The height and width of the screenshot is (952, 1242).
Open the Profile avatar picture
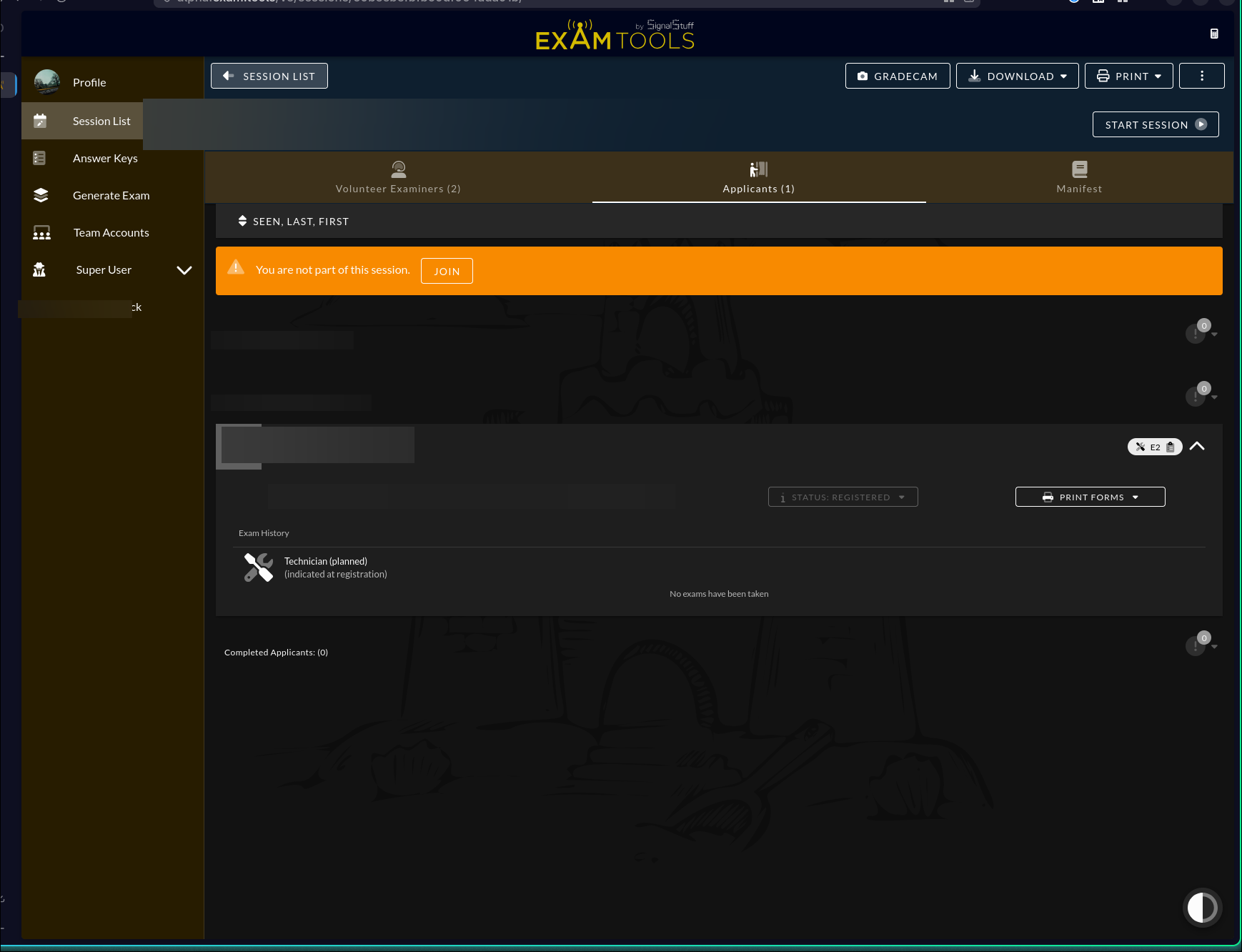tap(47, 82)
